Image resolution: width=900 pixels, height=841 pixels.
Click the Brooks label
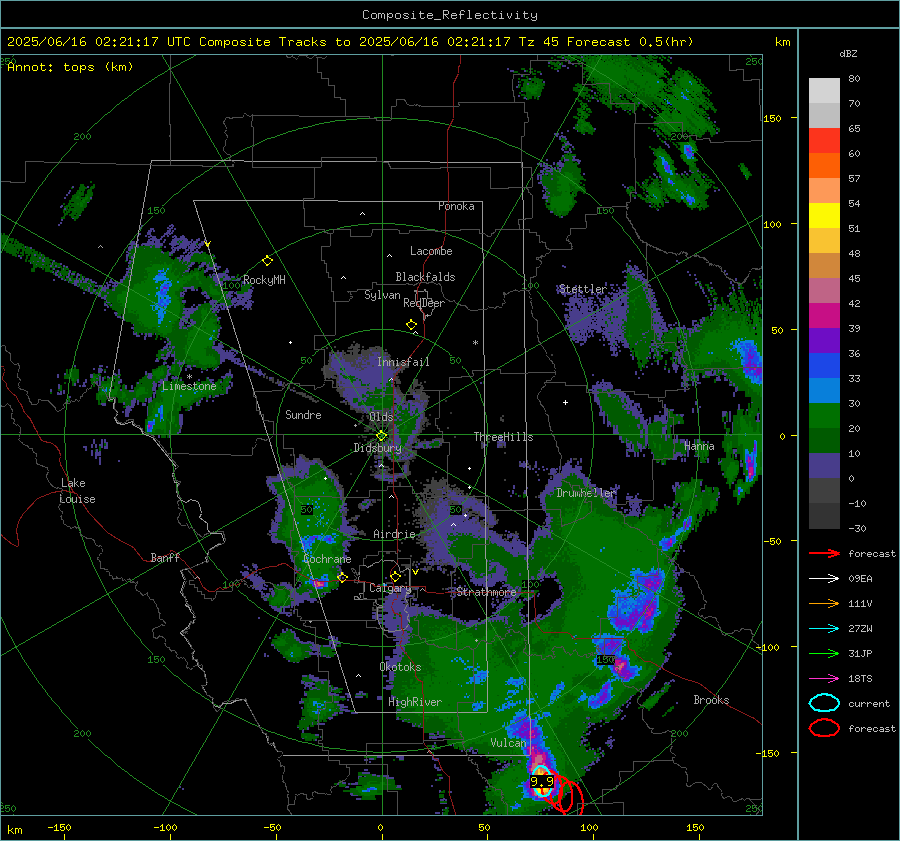pos(711,700)
